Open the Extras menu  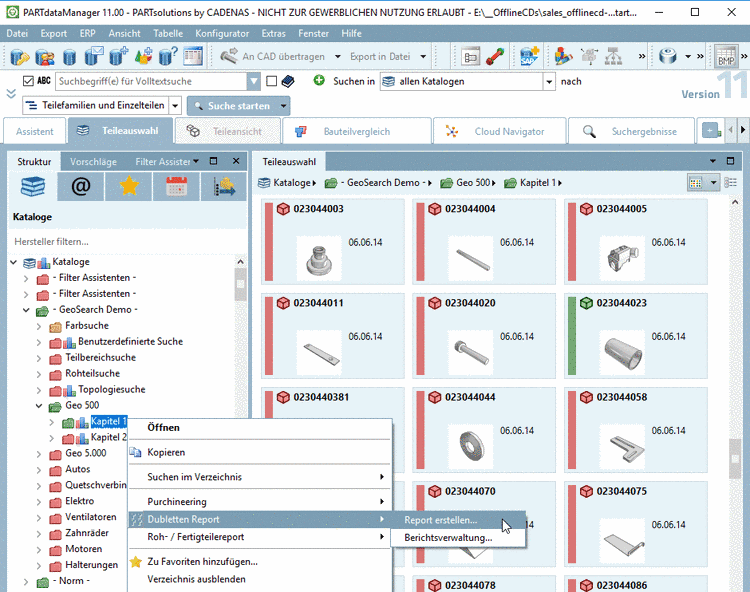tap(274, 33)
